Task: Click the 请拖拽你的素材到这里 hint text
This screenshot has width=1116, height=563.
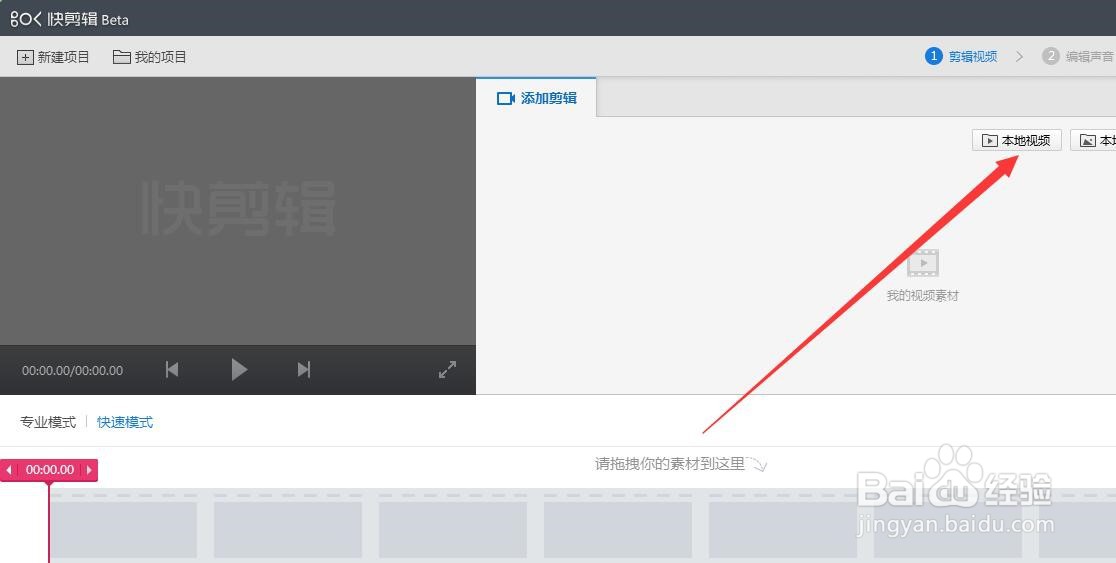Action: (x=670, y=464)
